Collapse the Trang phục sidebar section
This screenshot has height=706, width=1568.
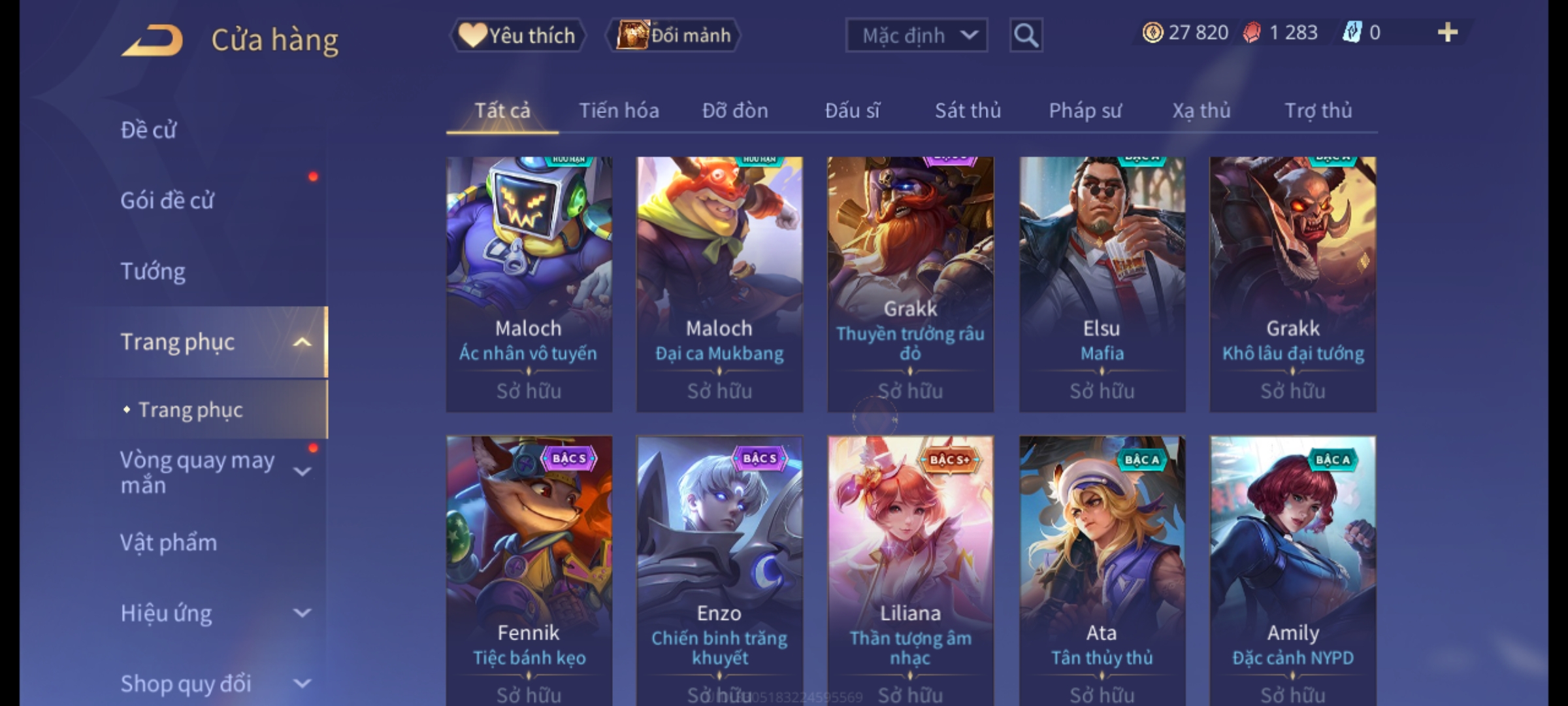click(302, 342)
